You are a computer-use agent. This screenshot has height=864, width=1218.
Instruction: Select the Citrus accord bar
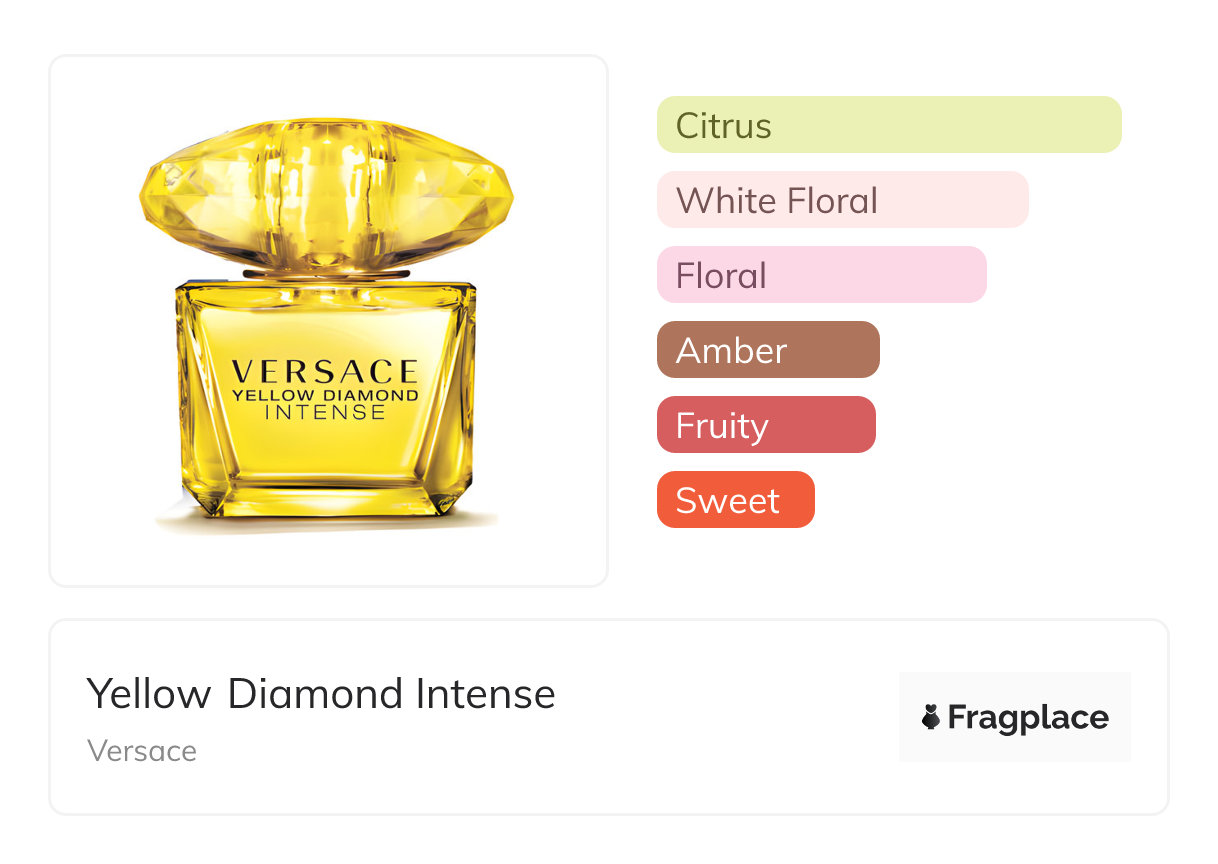pos(888,125)
